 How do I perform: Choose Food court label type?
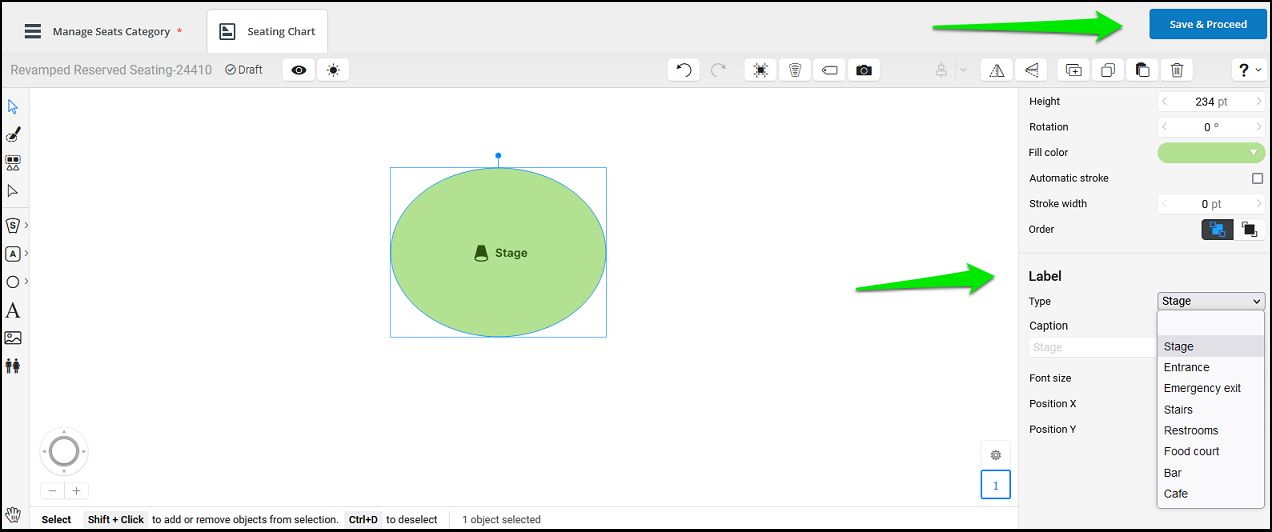(1211, 451)
